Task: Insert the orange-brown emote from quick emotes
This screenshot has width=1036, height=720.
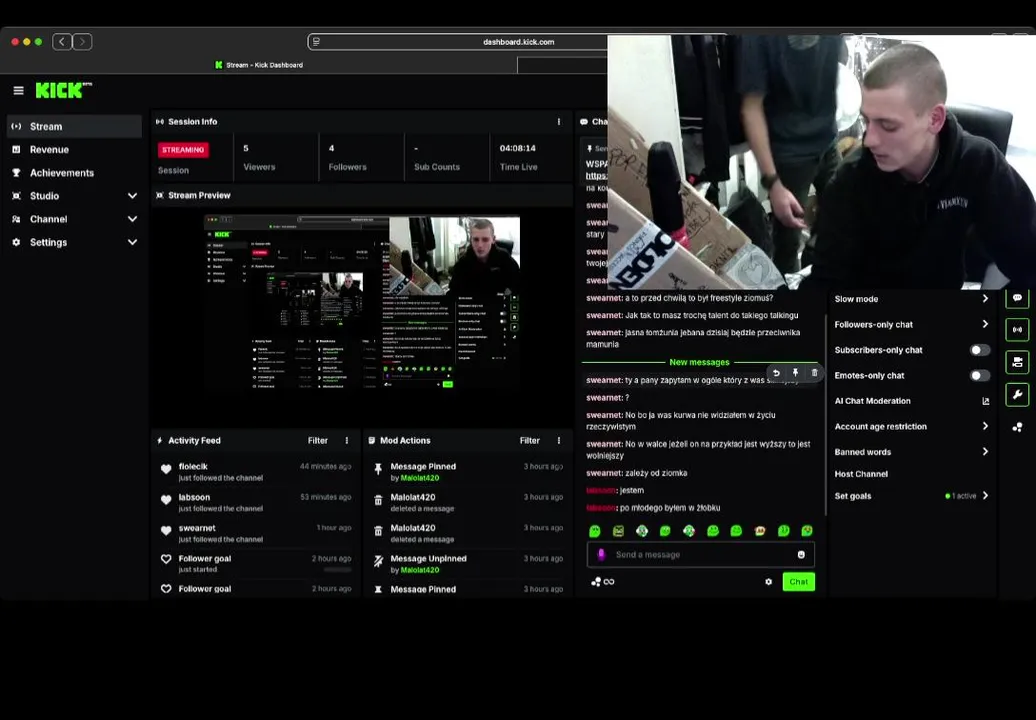Action: click(760, 531)
